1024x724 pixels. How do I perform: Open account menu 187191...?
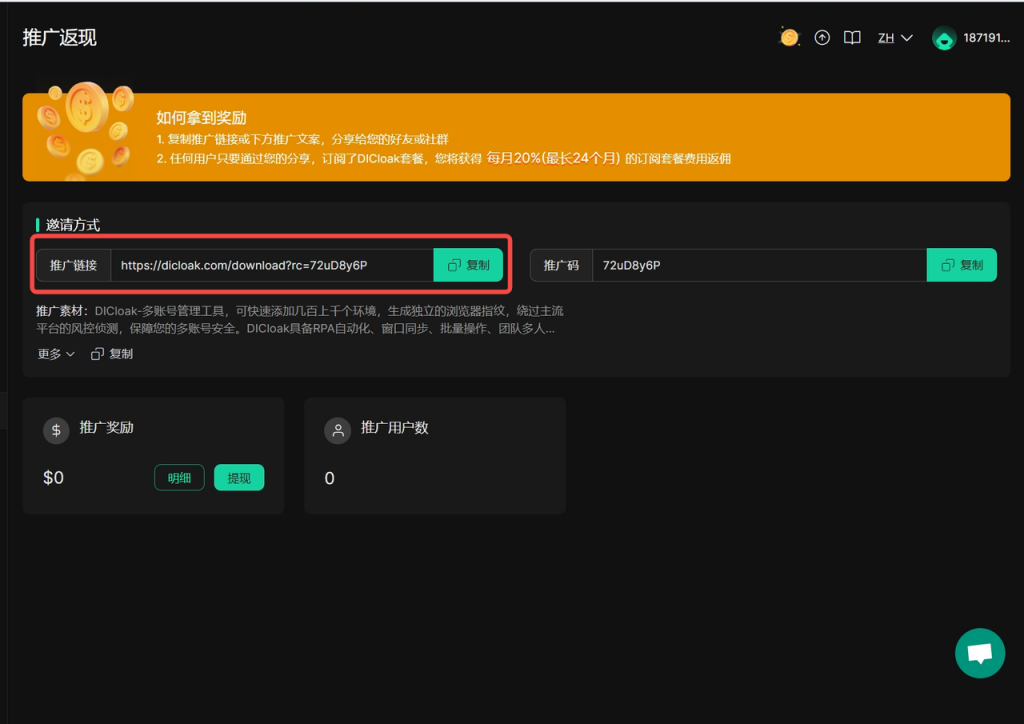[x=986, y=38]
